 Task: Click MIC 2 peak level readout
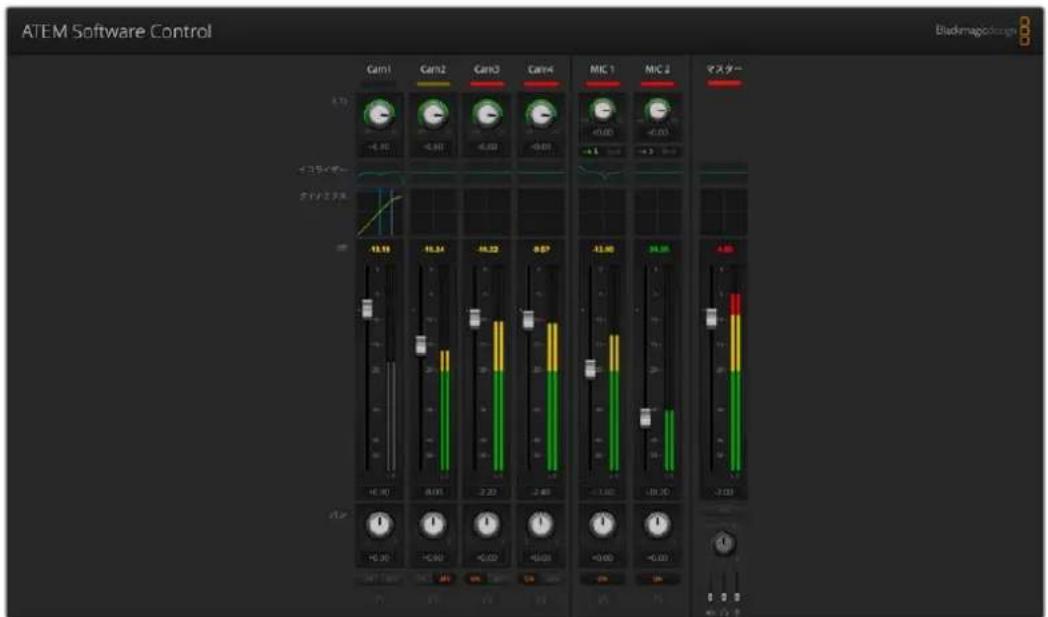[658, 249]
